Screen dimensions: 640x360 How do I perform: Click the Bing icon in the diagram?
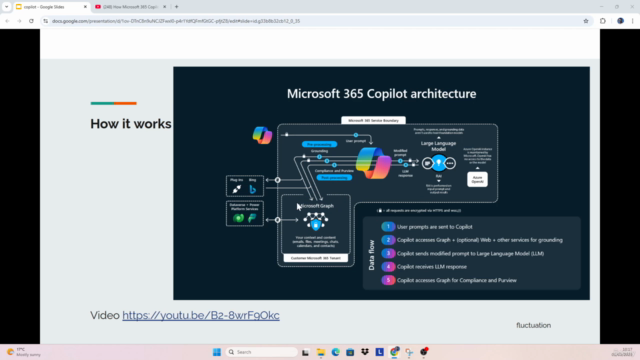[253, 189]
